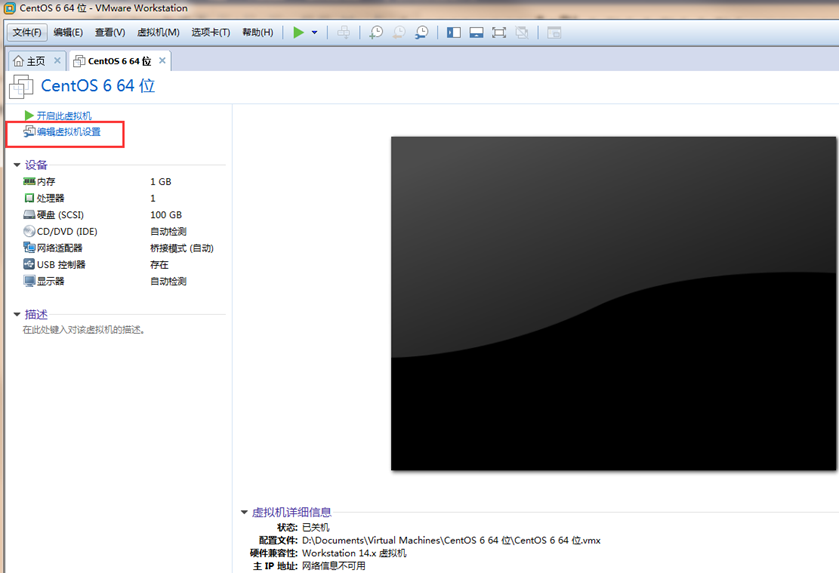The image size is (839, 573).
Task: Close the 主页 tab
Action: click(57, 60)
